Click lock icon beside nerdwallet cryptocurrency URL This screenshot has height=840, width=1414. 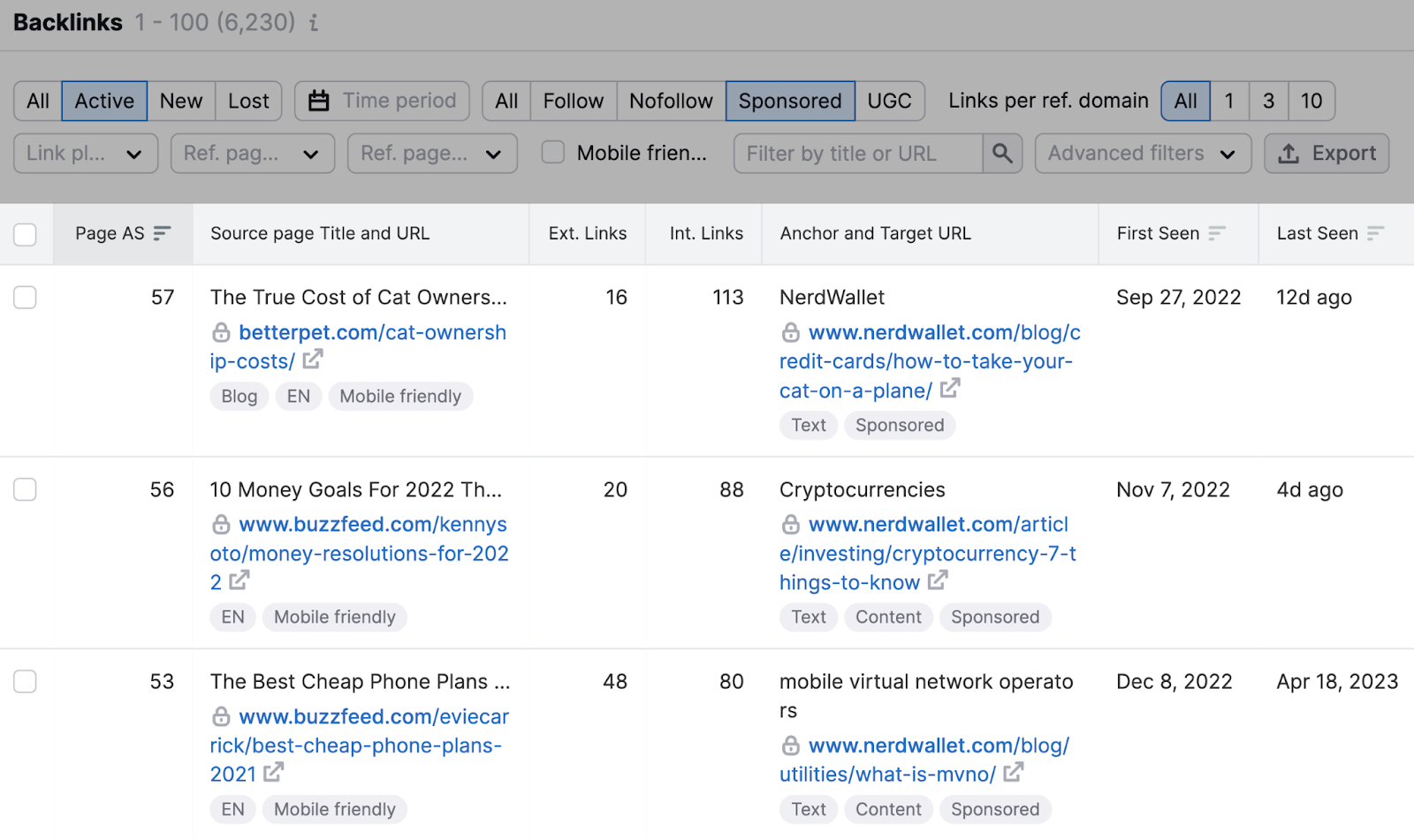coord(791,525)
